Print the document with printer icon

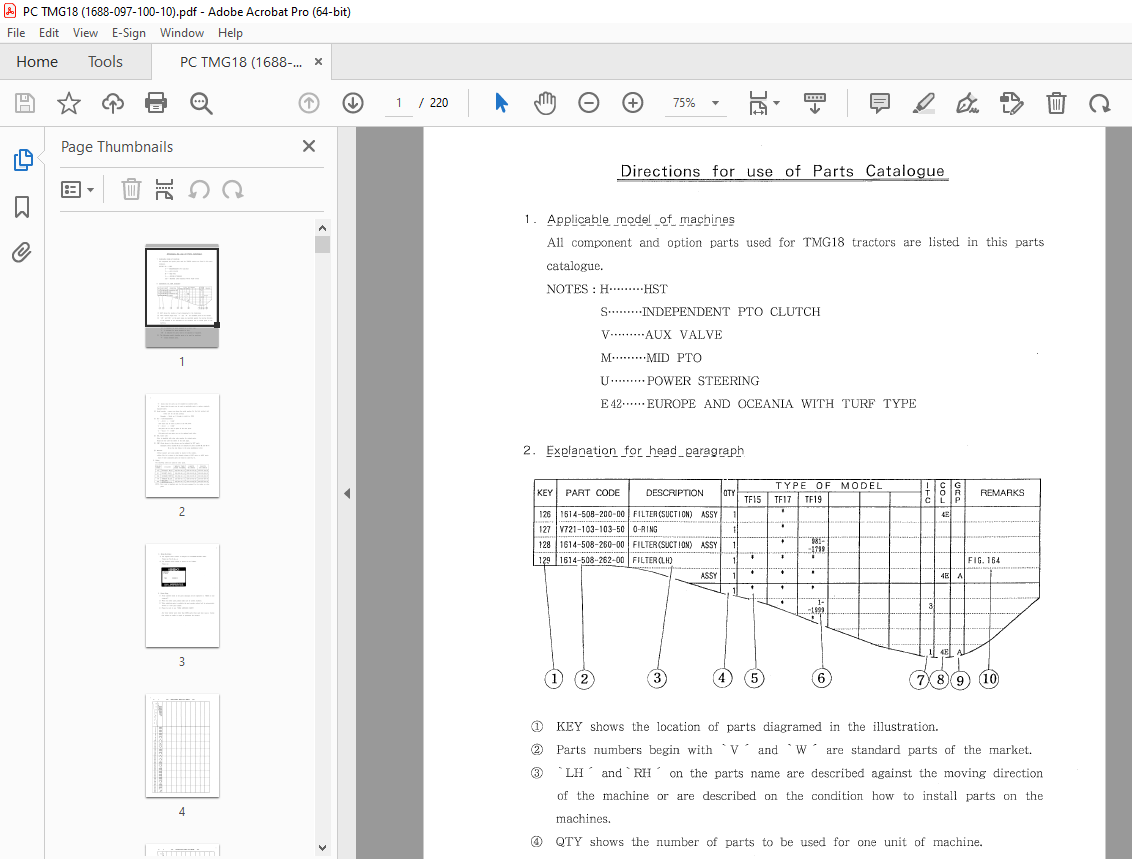156,103
